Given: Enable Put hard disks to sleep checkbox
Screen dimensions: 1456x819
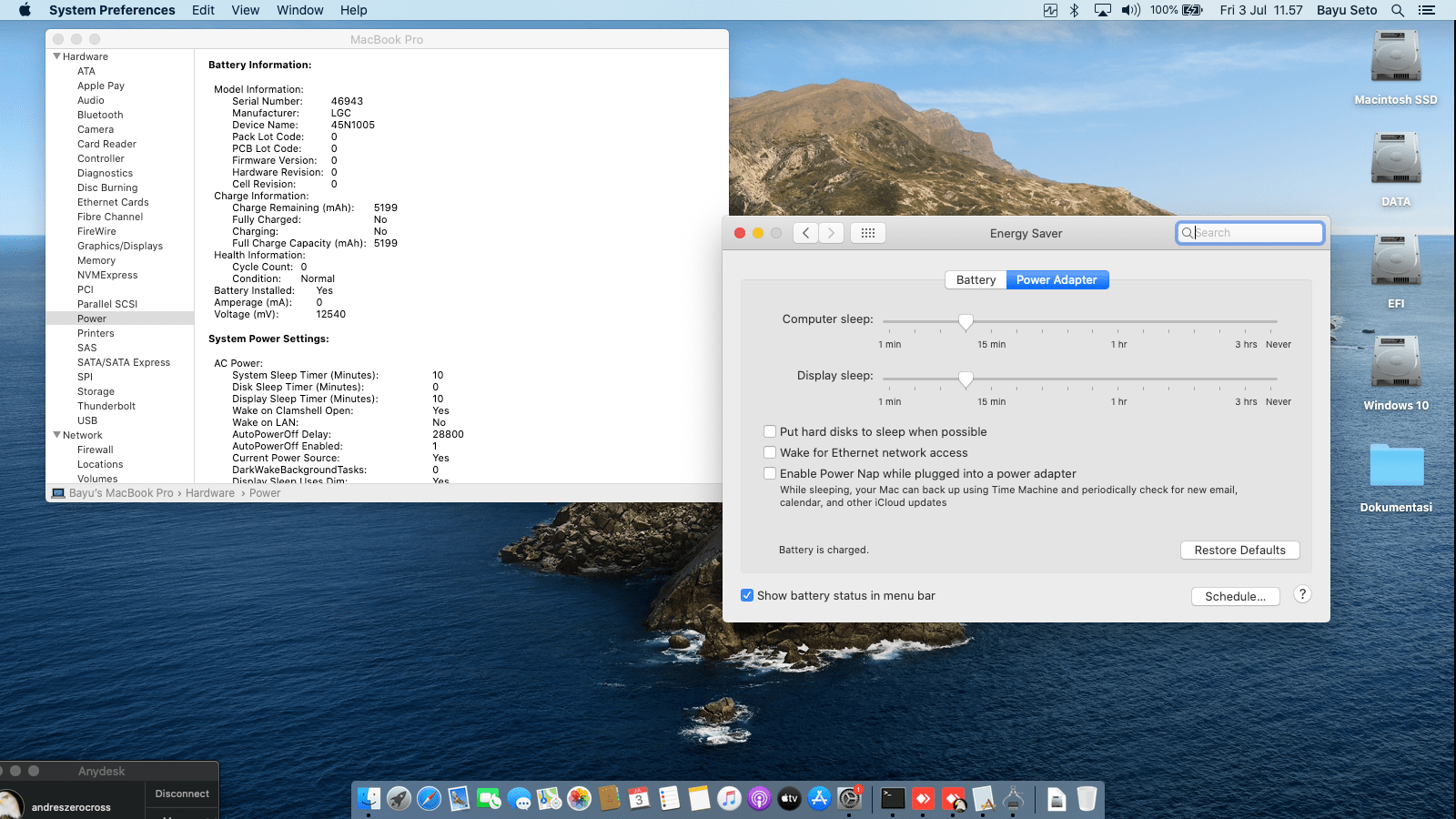Looking at the screenshot, I should [x=770, y=432].
